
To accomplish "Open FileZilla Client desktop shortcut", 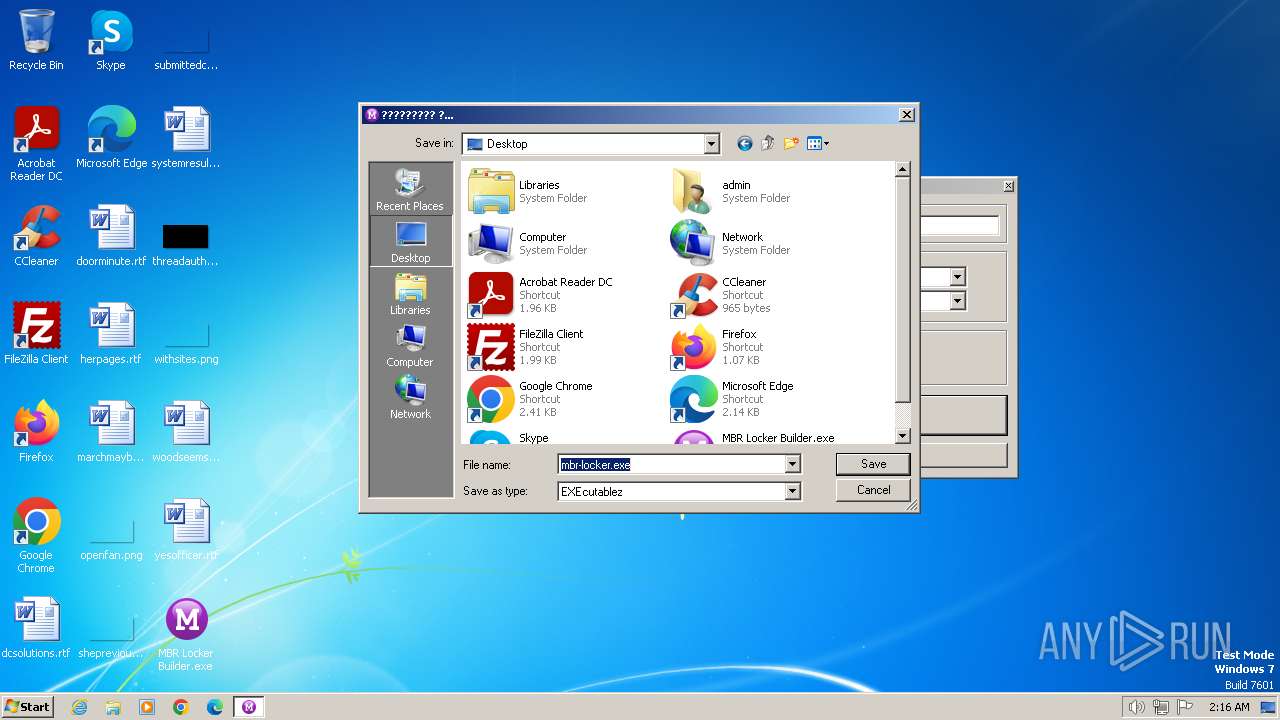I will click(36, 333).
